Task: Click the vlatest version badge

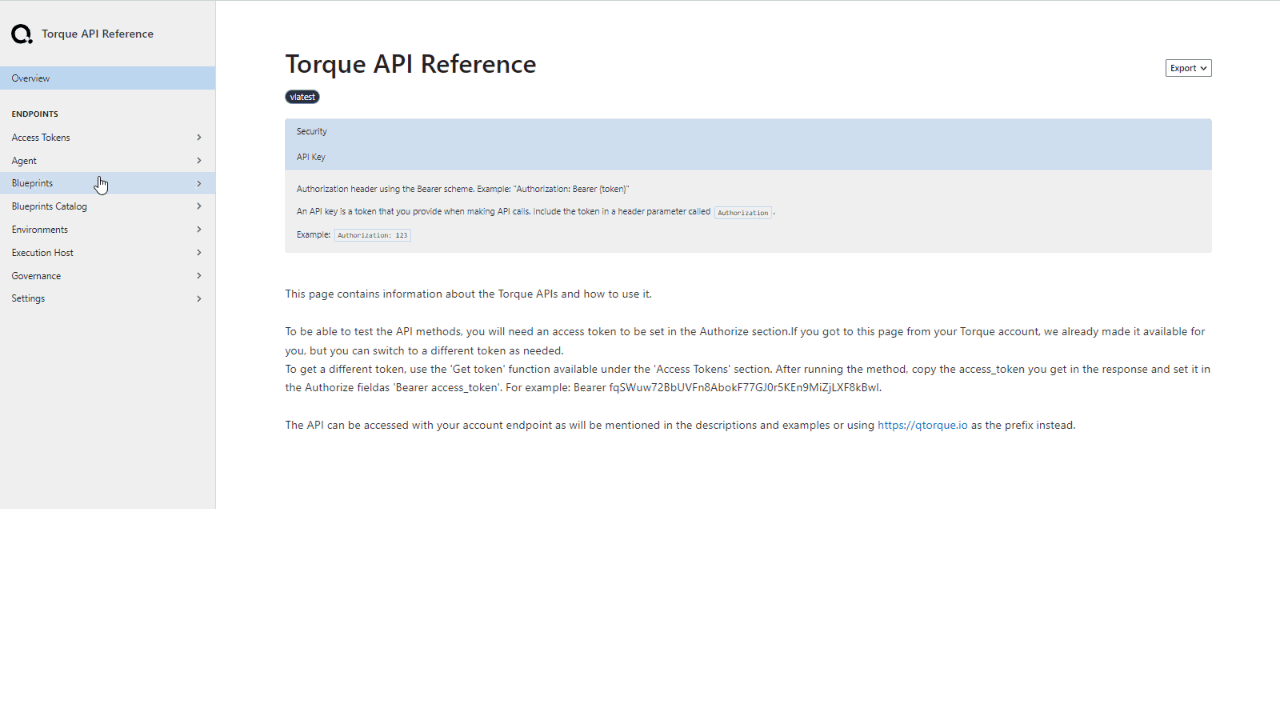Action: click(302, 97)
